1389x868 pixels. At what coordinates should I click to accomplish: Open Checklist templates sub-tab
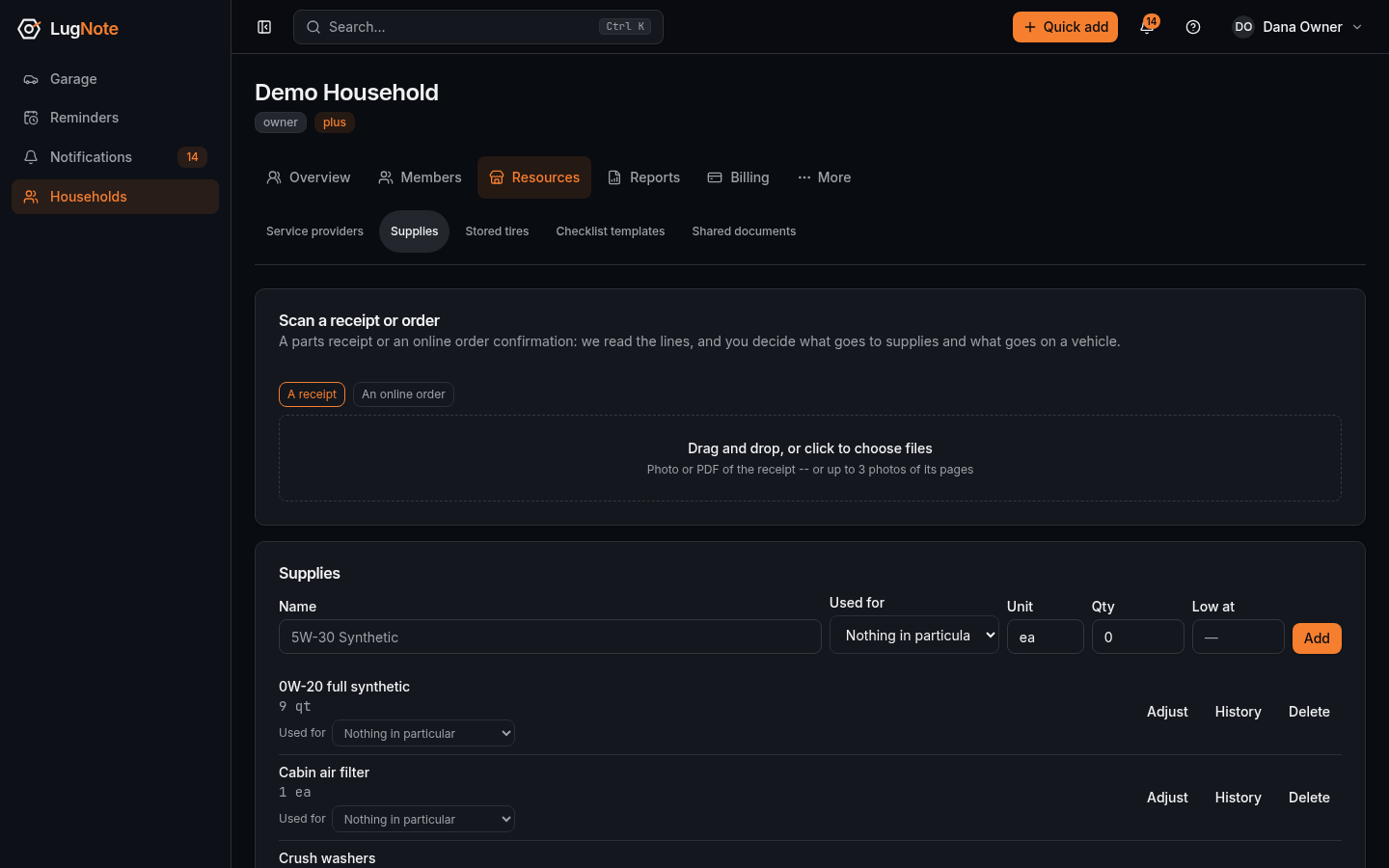point(611,231)
